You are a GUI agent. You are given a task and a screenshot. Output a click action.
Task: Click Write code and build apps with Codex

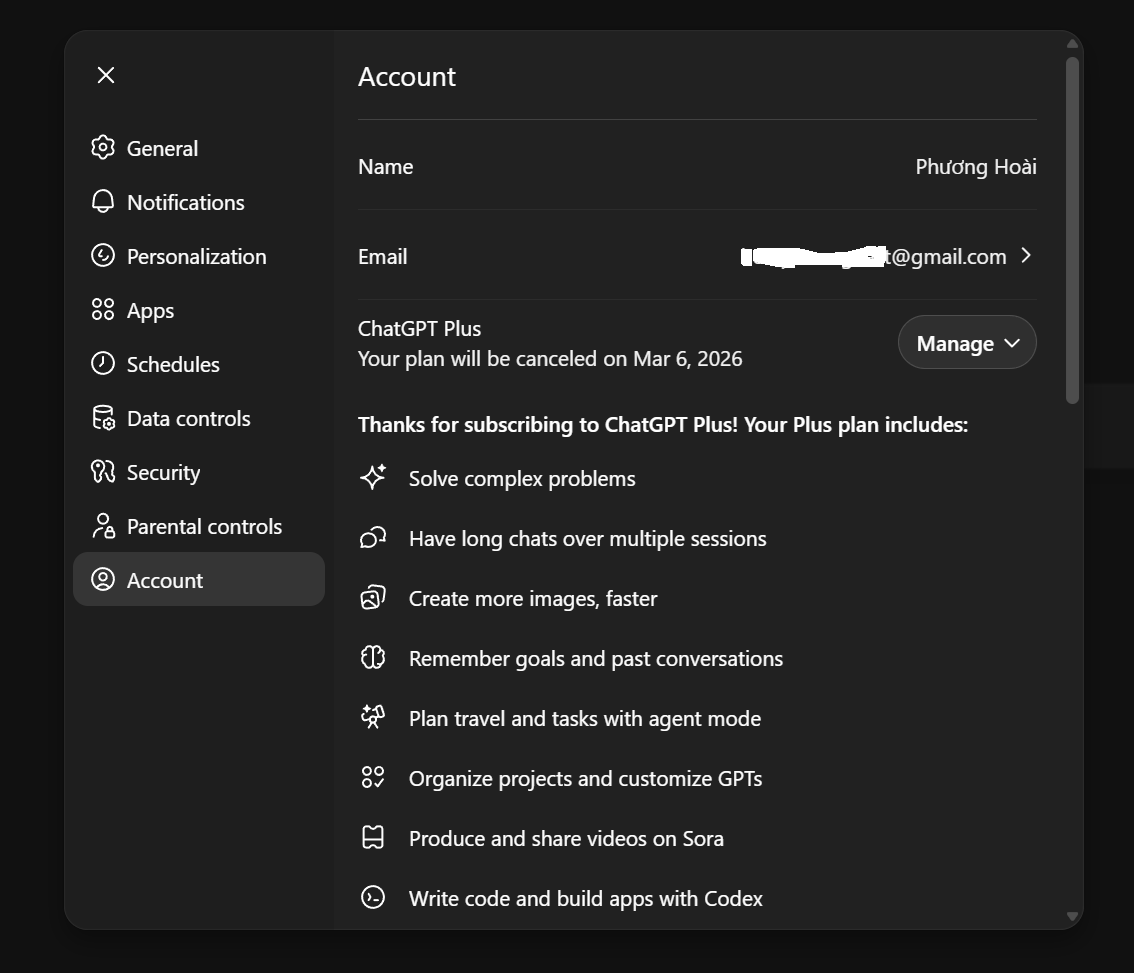coord(586,899)
